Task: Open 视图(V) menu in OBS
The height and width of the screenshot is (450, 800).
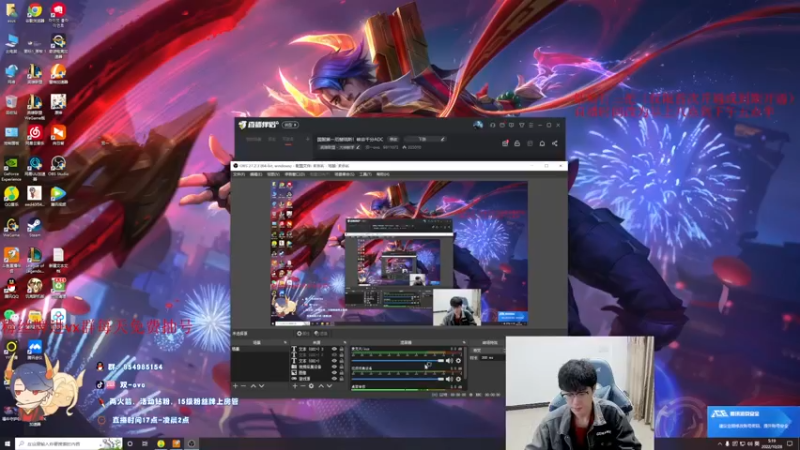Action: (x=273, y=174)
